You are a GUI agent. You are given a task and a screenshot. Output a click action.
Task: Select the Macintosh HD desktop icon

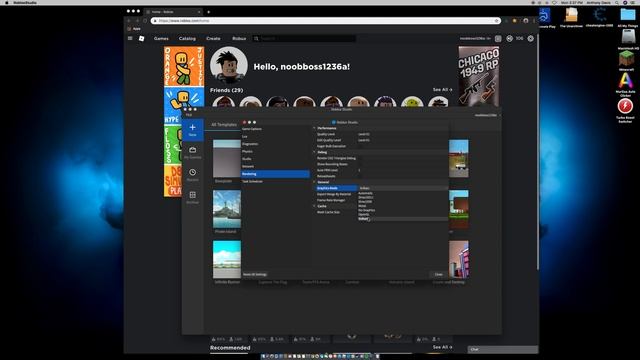pyautogui.click(x=628, y=37)
